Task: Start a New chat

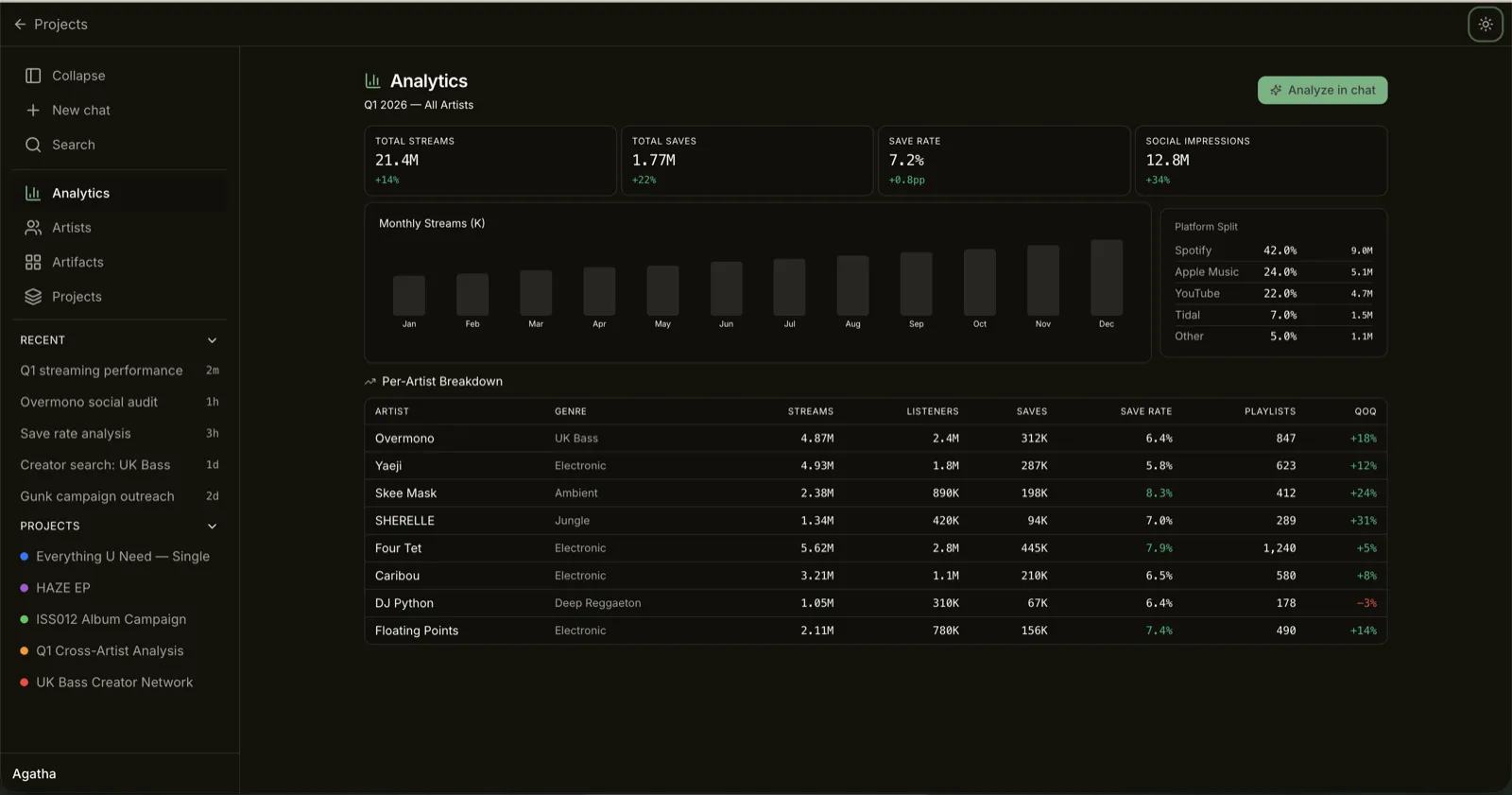Action: 120,111
